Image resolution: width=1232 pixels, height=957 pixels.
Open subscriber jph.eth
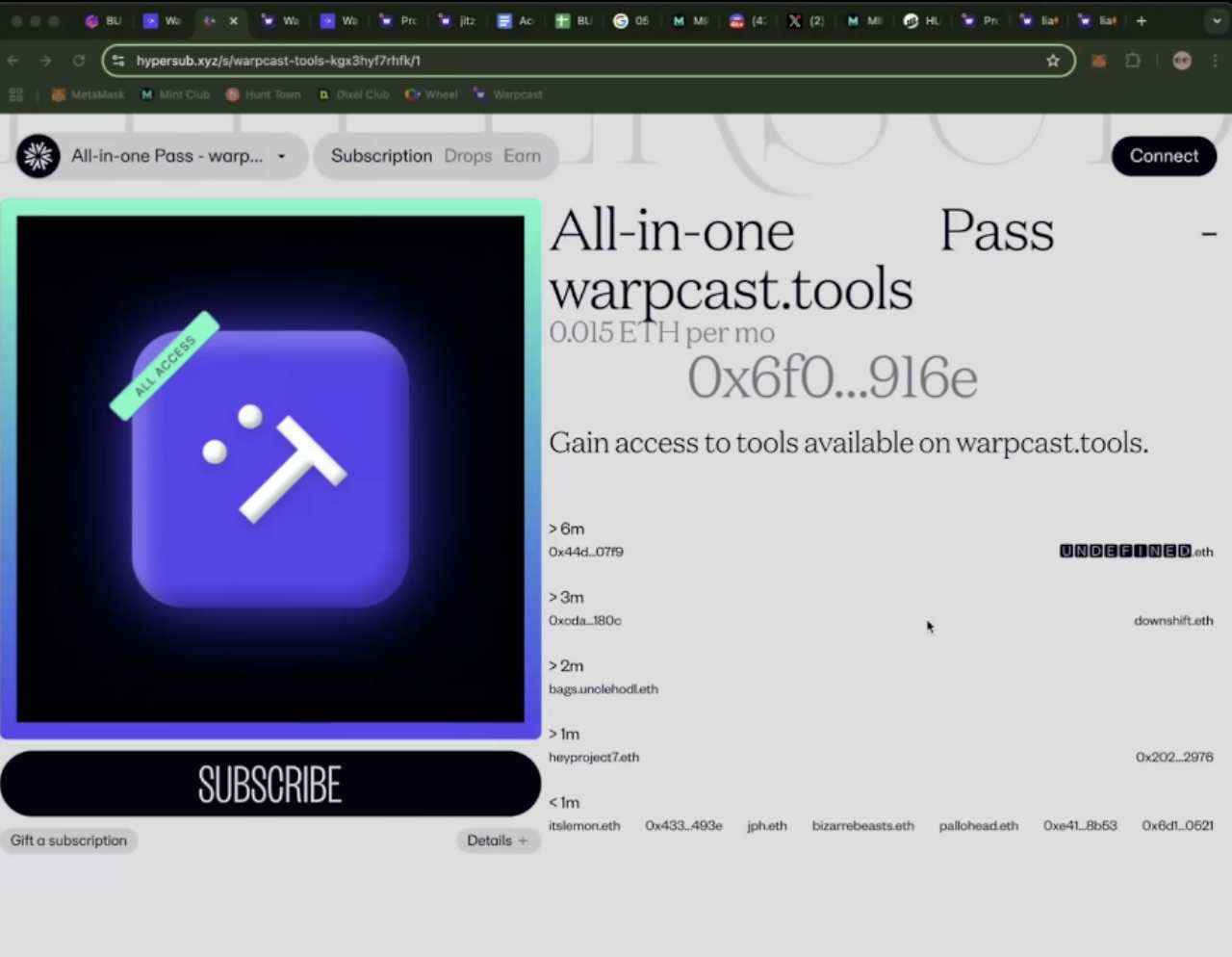pyautogui.click(x=767, y=826)
